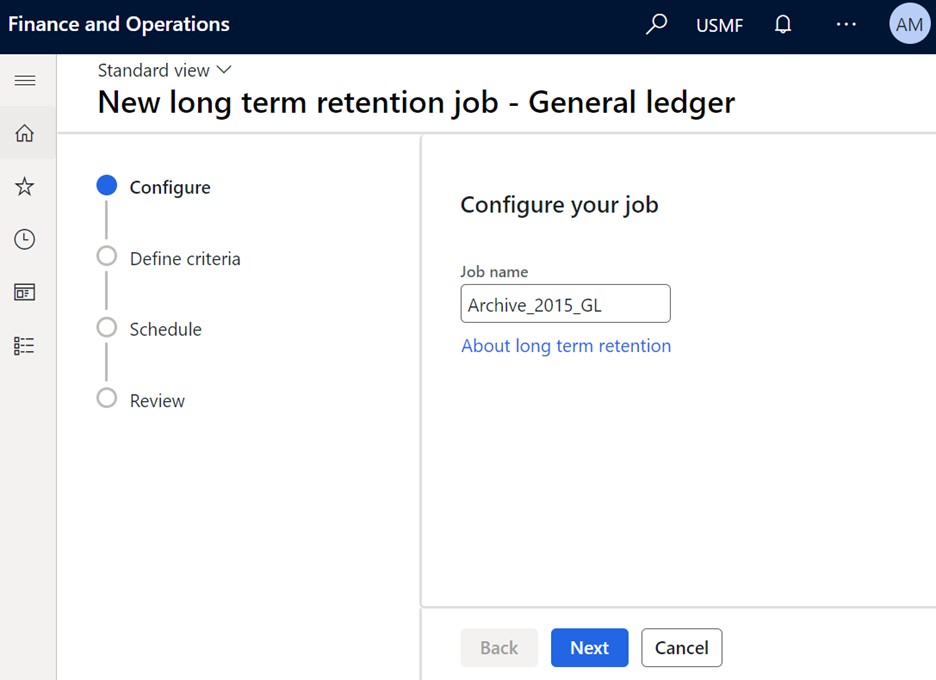Open the Standard view dropdown
Image resolution: width=936 pixels, height=680 pixels.
pyautogui.click(x=164, y=70)
